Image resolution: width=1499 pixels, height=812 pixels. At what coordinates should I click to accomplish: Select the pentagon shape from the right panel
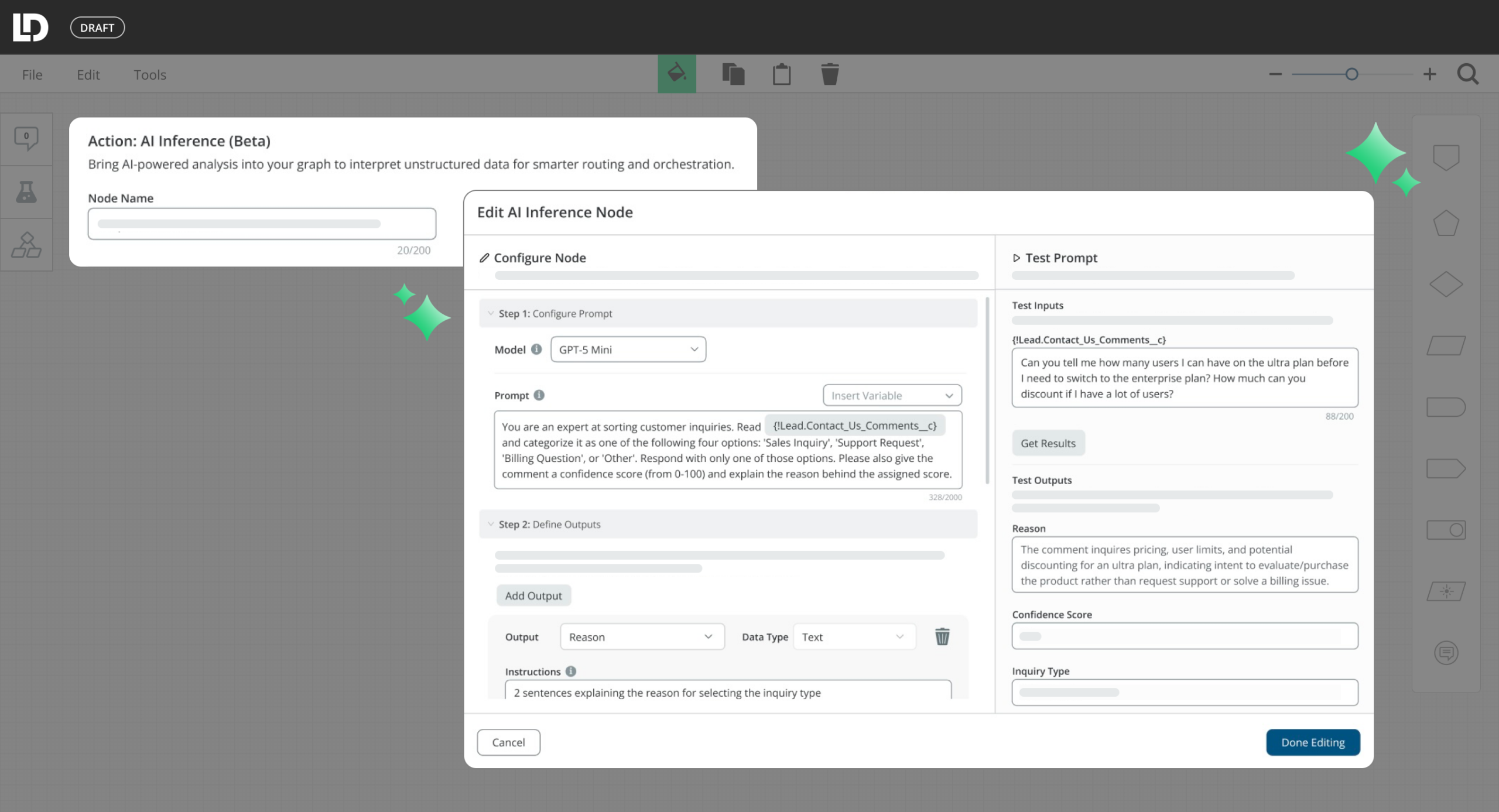[x=1446, y=221]
